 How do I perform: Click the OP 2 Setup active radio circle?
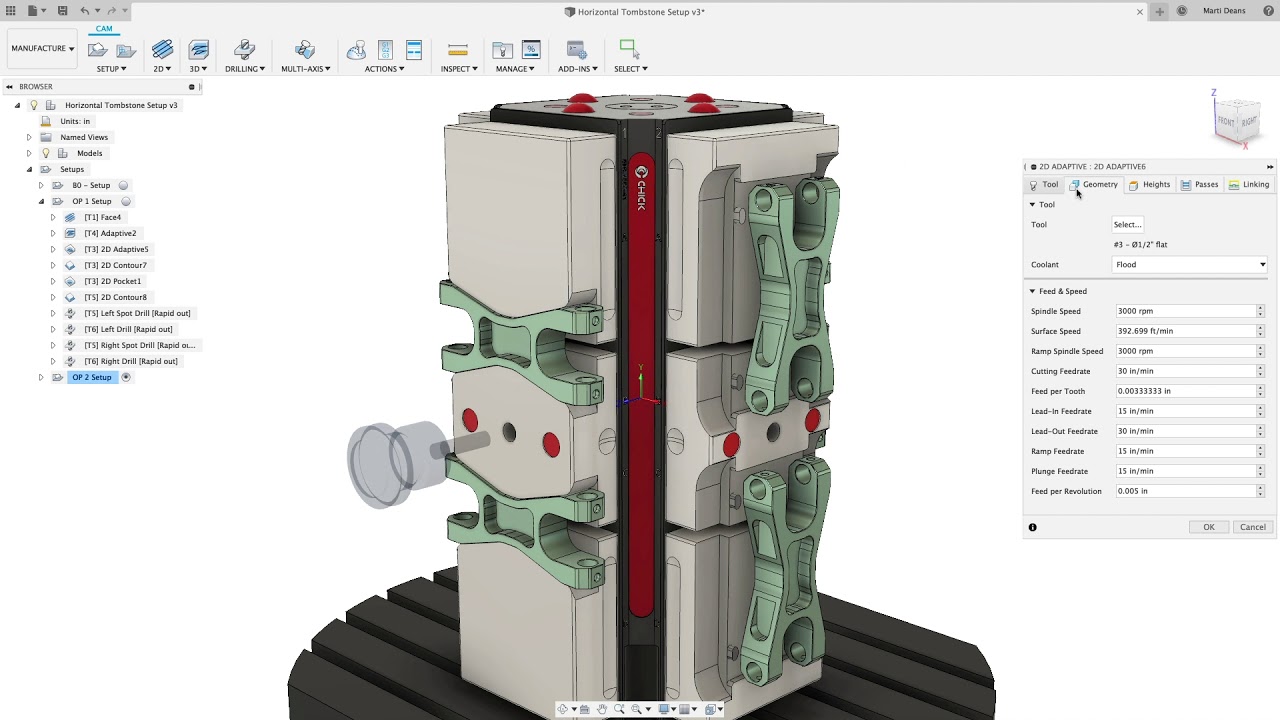point(126,377)
